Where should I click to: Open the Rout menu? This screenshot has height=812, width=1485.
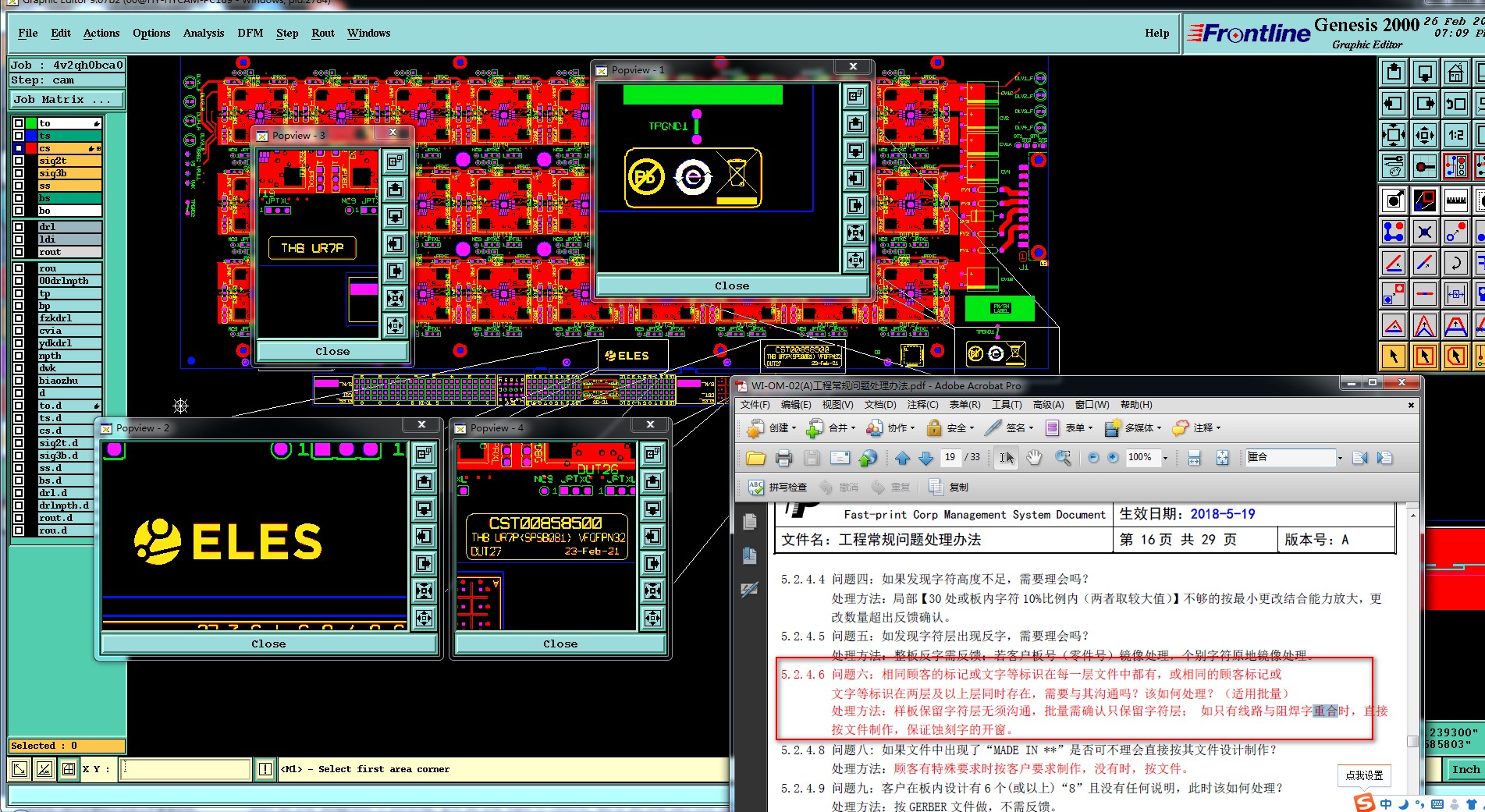(x=323, y=33)
